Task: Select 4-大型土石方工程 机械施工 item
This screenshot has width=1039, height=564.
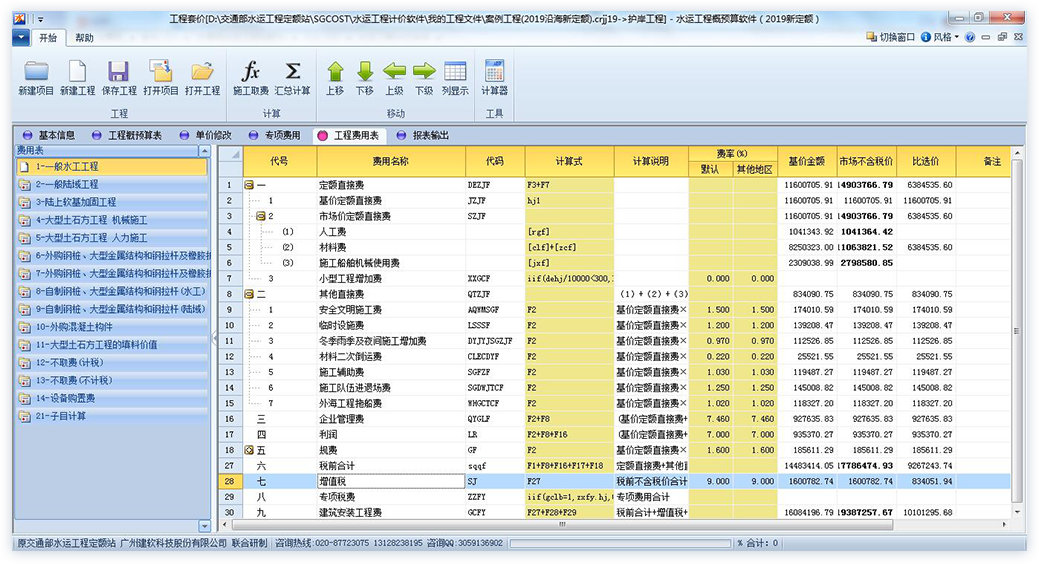Action: (x=111, y=220)
